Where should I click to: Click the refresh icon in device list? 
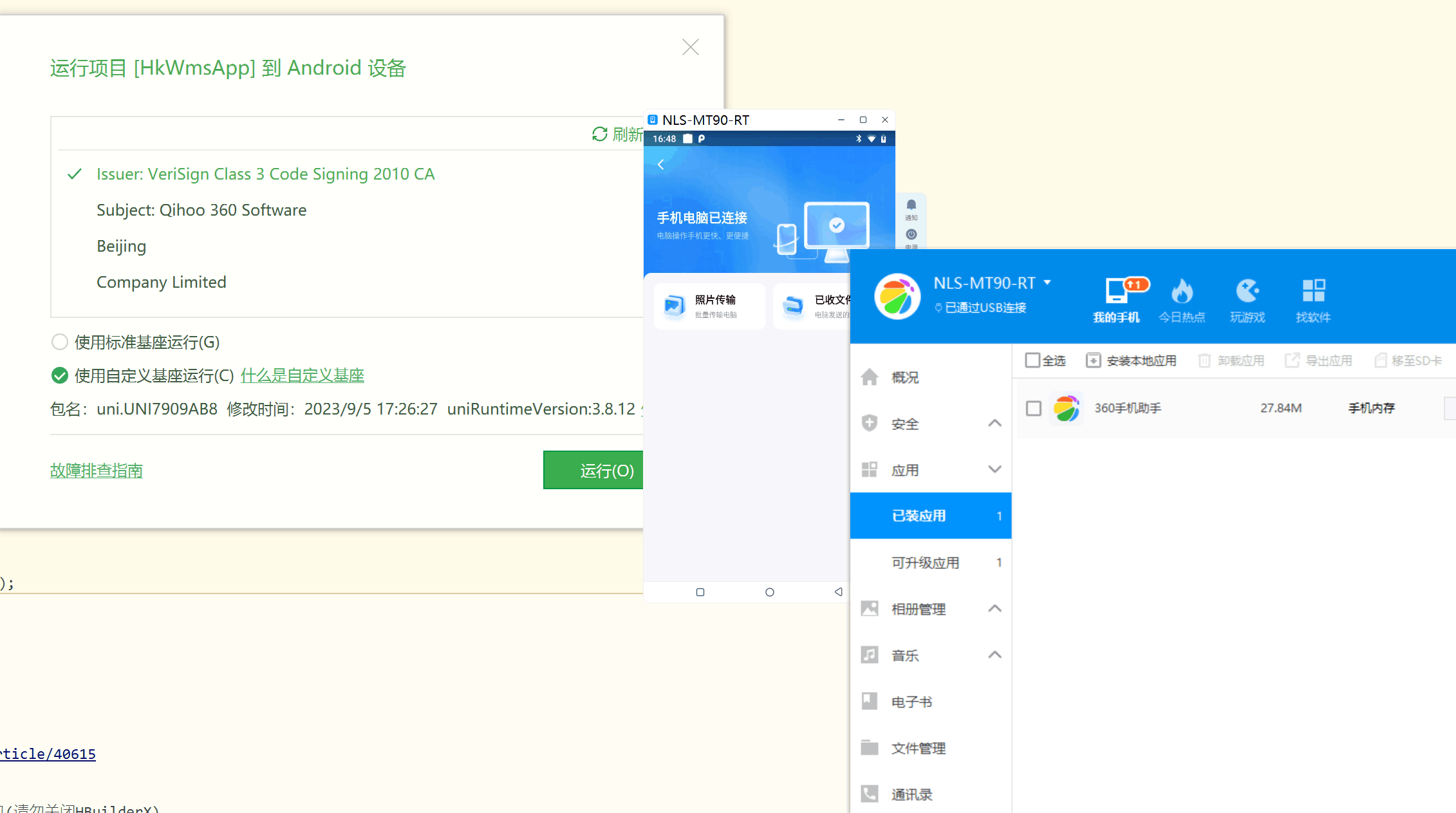coord(599,134)
